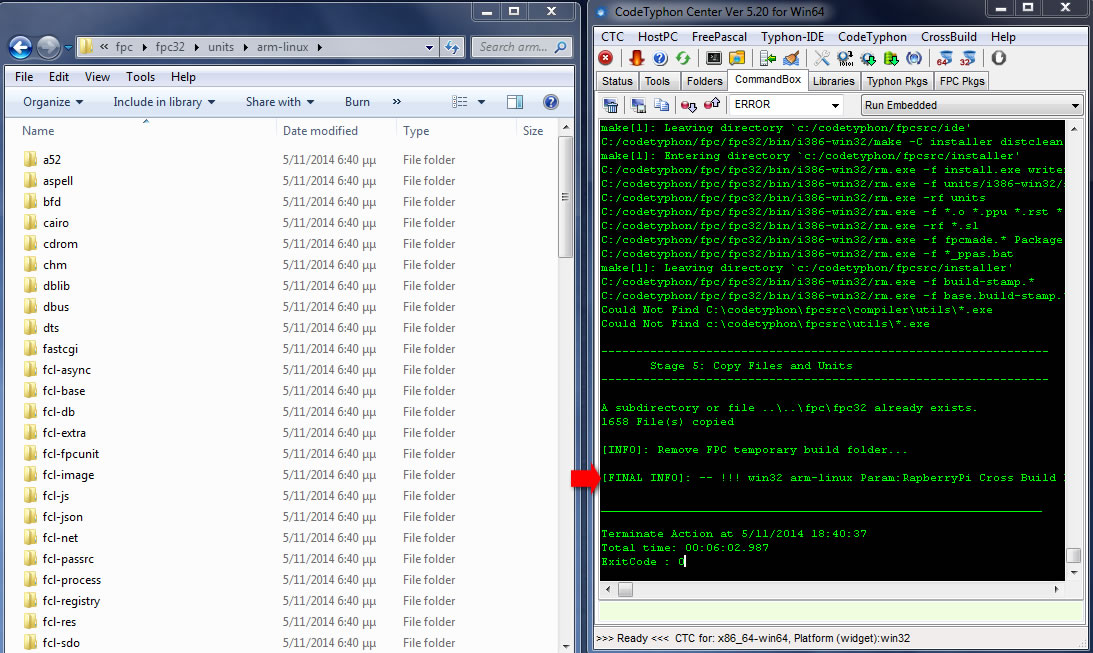The width and height of the screenshot is (1093, 653).
Task: Click the broom clean-up icon
Action: (791, 59)
